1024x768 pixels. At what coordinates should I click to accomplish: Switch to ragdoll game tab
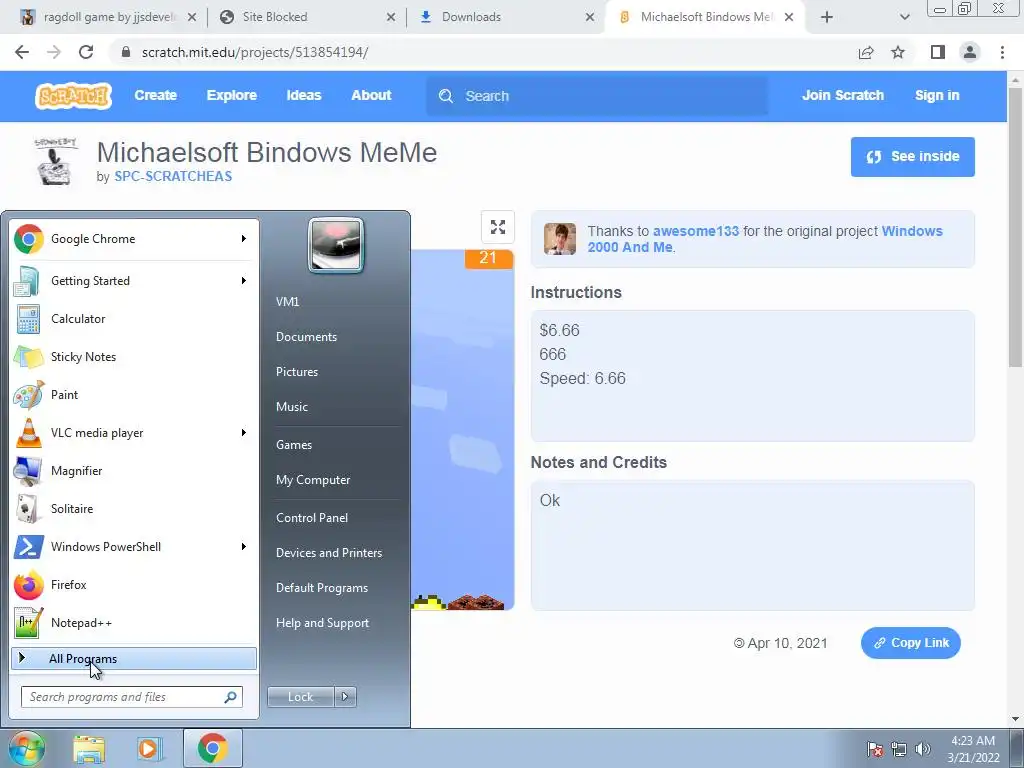(108, 17)
